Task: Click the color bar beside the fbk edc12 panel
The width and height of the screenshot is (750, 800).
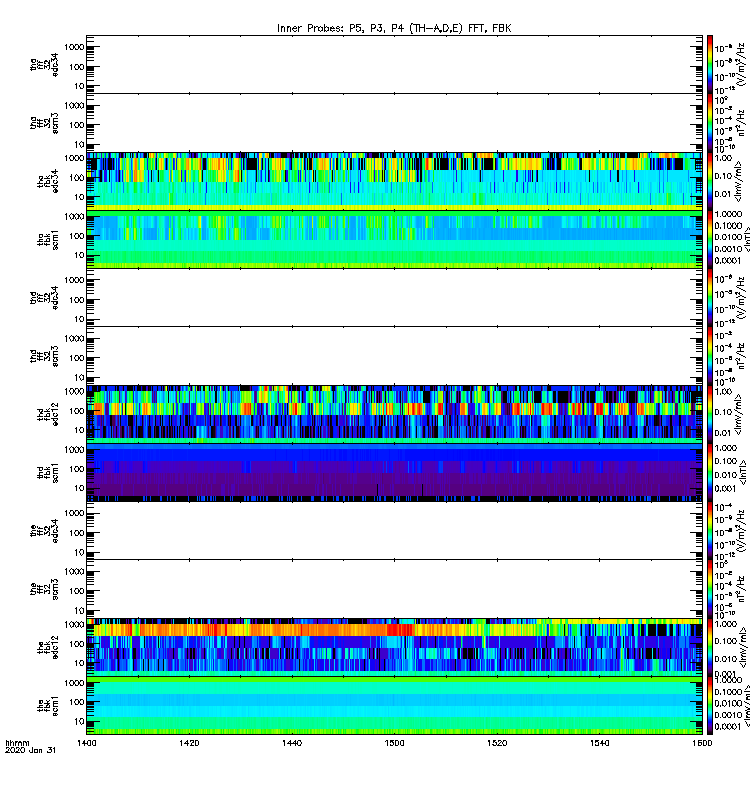Action: point(710,647)
